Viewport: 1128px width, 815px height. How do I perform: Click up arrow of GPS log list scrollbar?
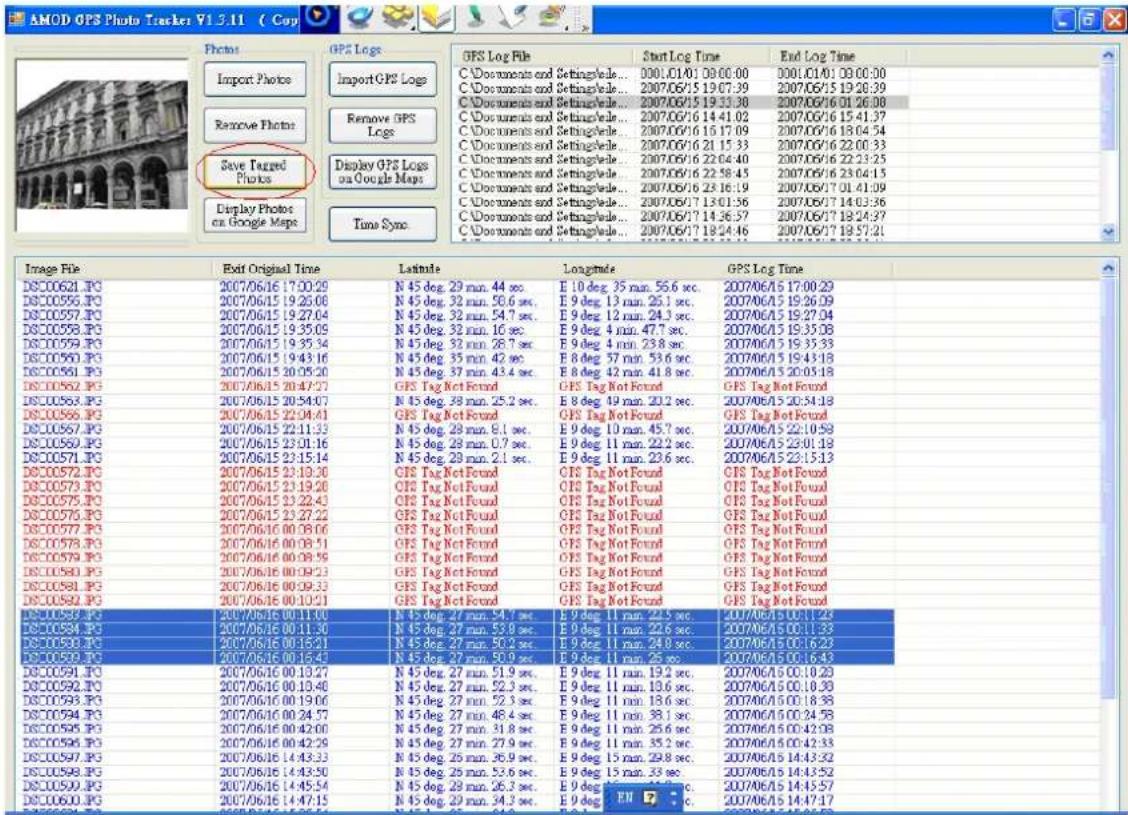click(1109, 55)
